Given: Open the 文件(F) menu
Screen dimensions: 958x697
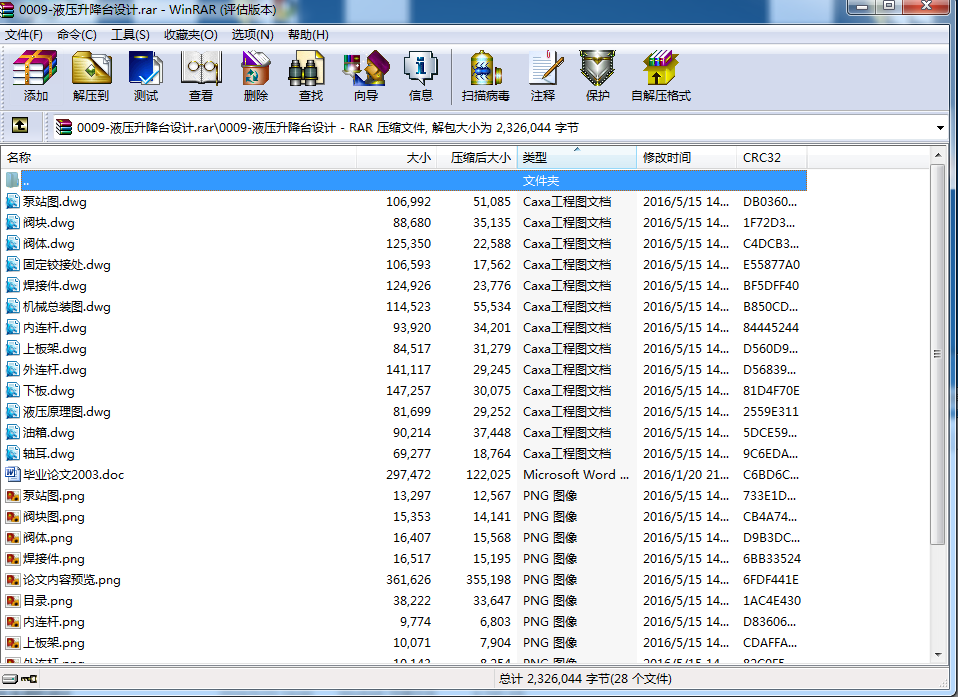Looking at the screenshot, I should click(x=24, y=35).
